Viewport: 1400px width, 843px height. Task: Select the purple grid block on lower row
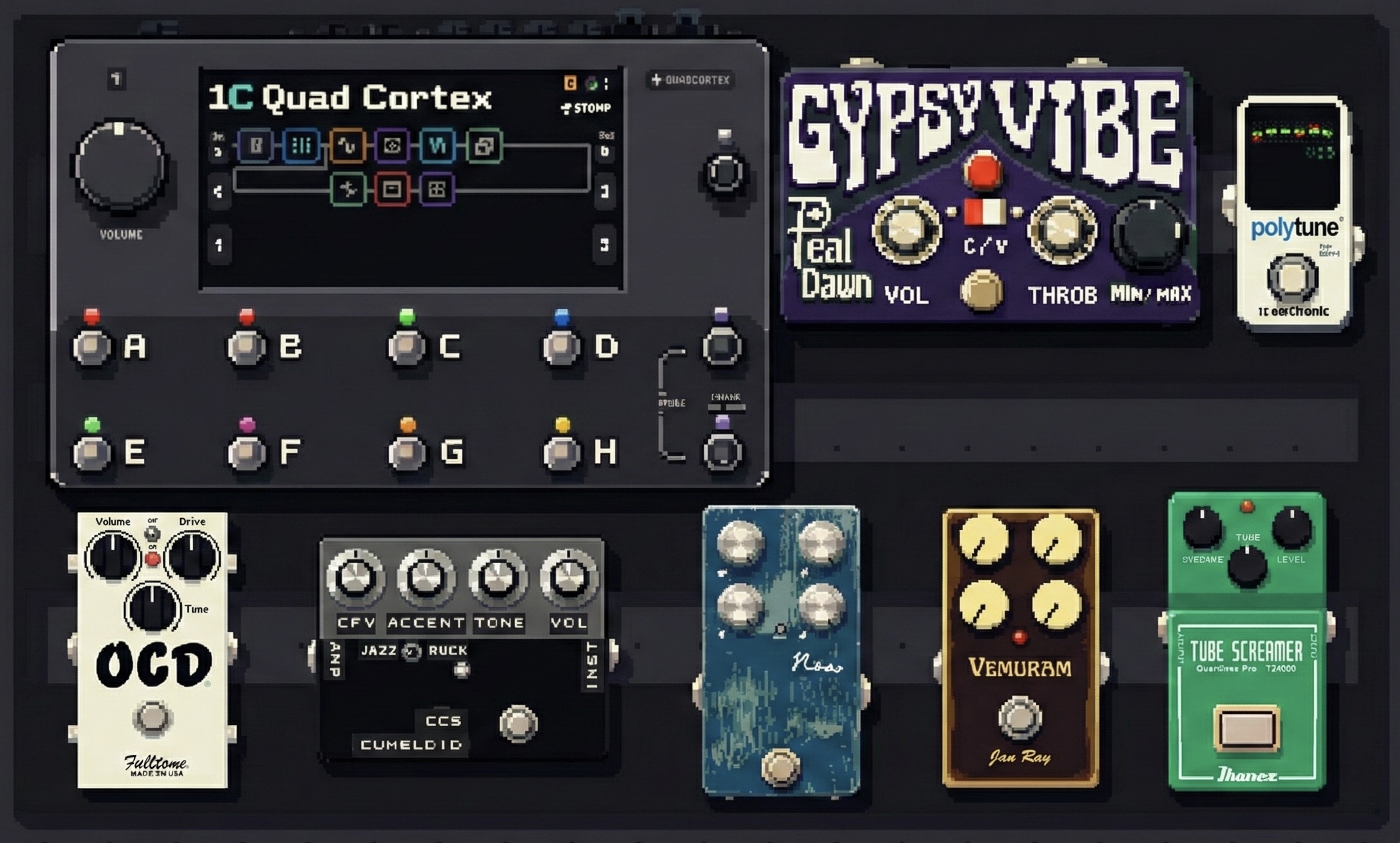pyautogui.click(x=437, y=189)
